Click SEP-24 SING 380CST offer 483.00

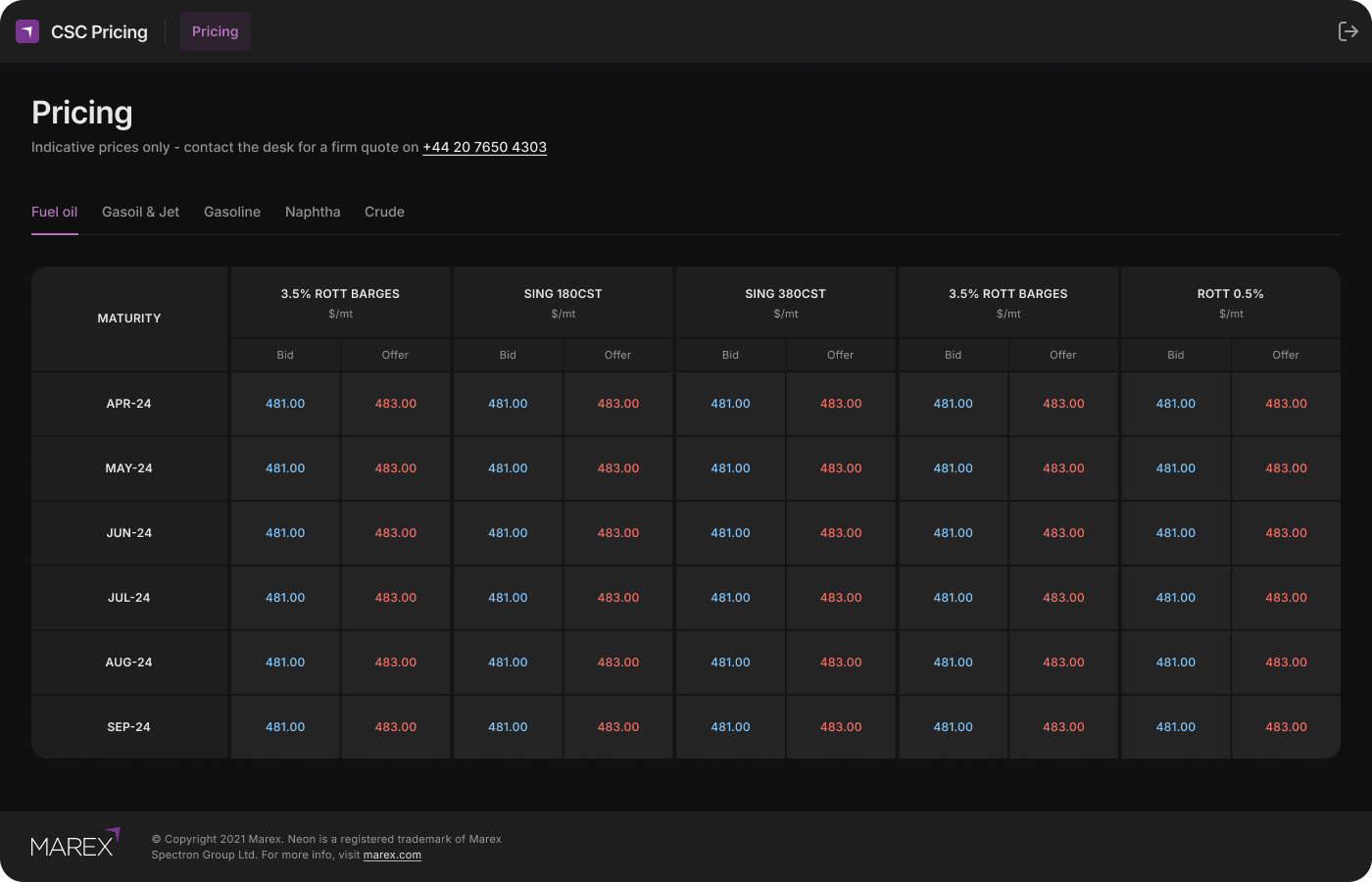841,727
